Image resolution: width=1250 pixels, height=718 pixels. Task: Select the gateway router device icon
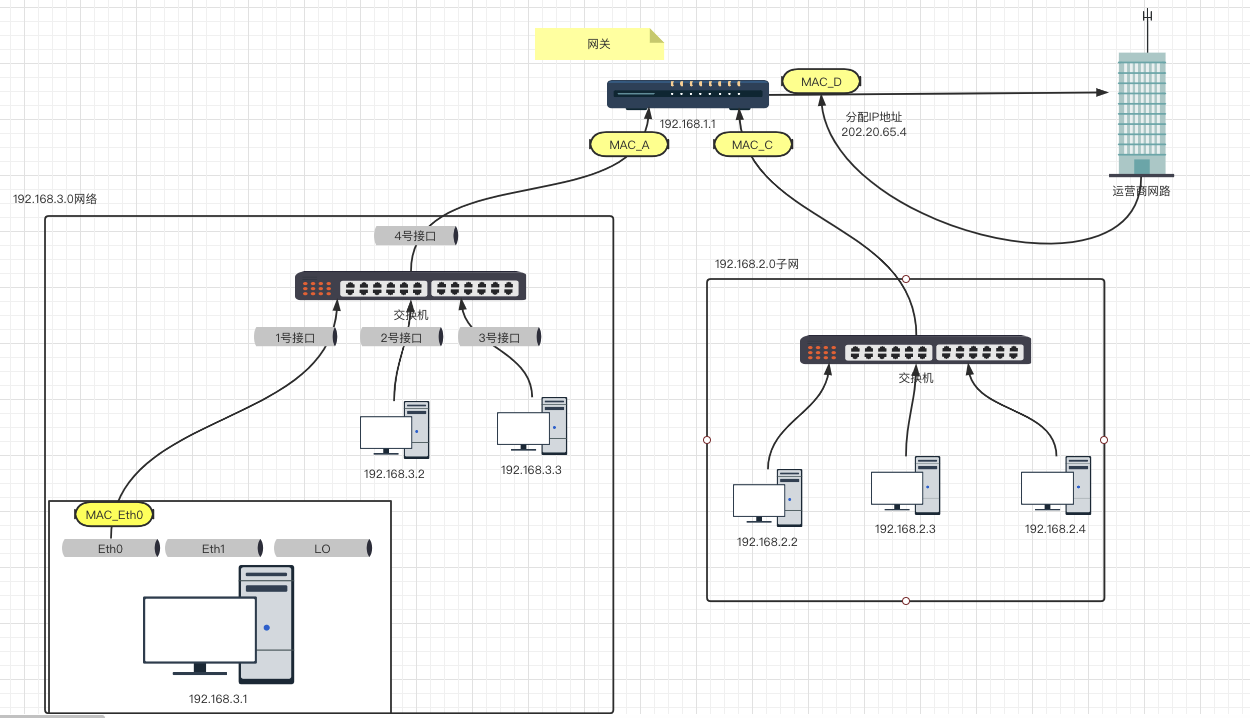click(x=688, y=94)
